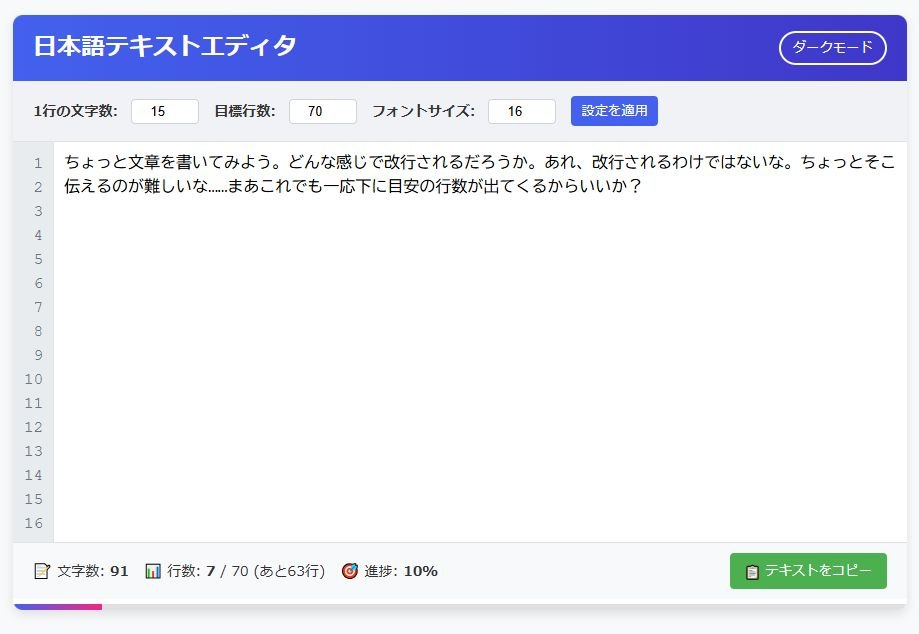Image resolution: width=919 pixels, height=634 pixels.
Task: Click line number 1 in the gutter
Action: click(36, 163)
